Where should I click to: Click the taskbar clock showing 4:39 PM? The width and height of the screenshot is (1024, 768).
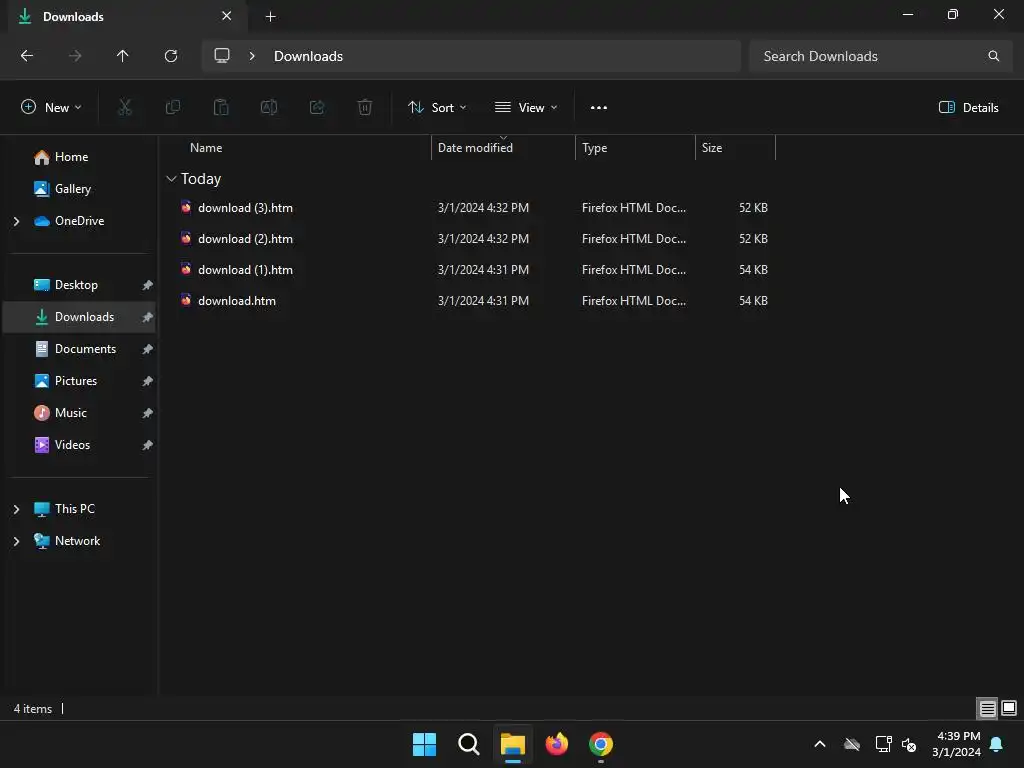[x=956, y=744]
